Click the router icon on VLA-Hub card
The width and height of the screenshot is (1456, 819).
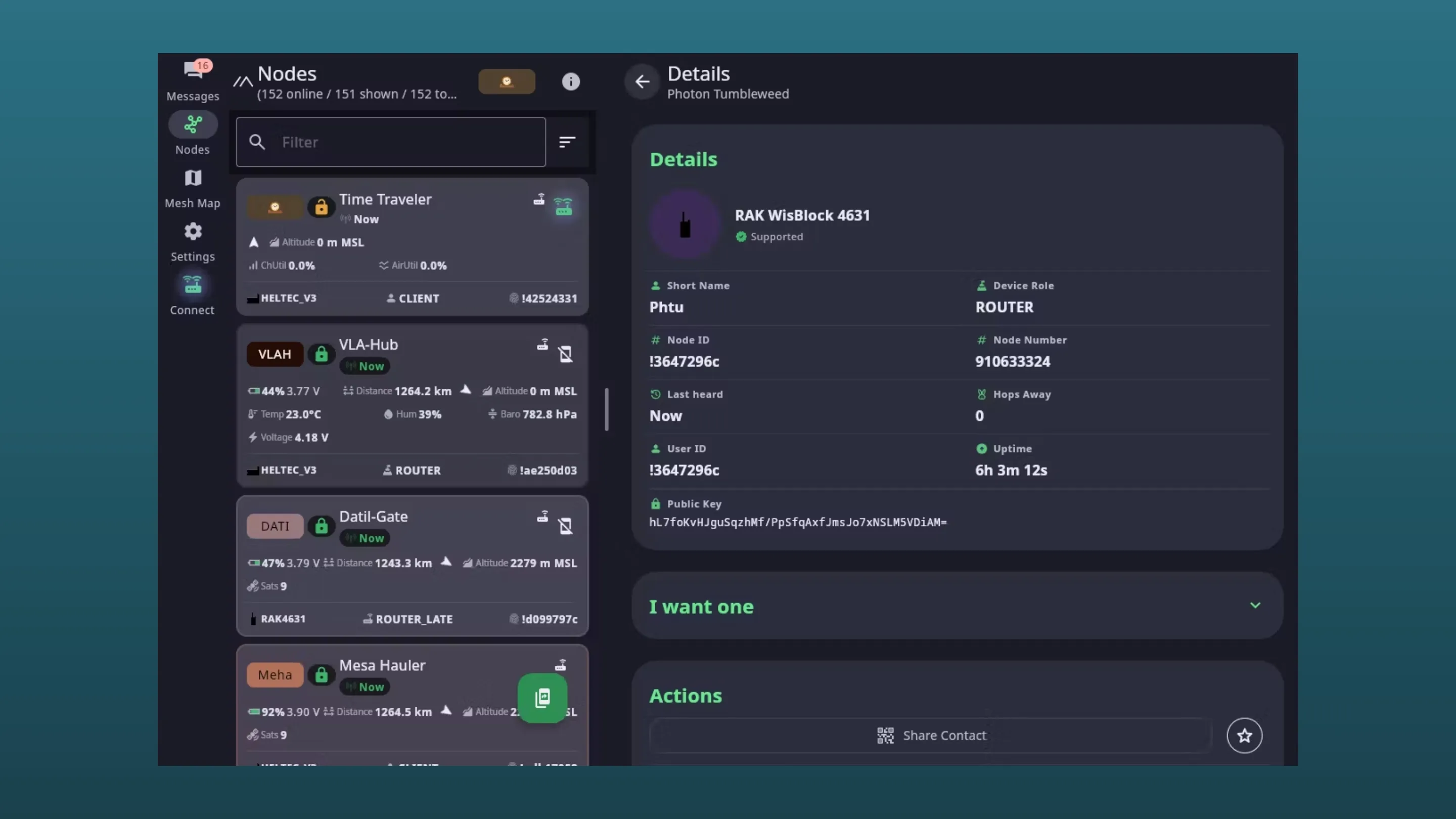click(x=542, y=345)
